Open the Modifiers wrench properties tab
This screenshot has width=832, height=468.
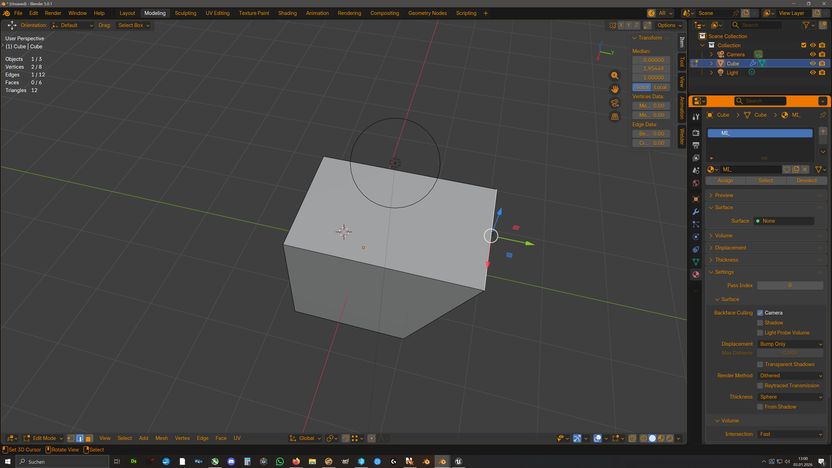[x=696, y=211]
